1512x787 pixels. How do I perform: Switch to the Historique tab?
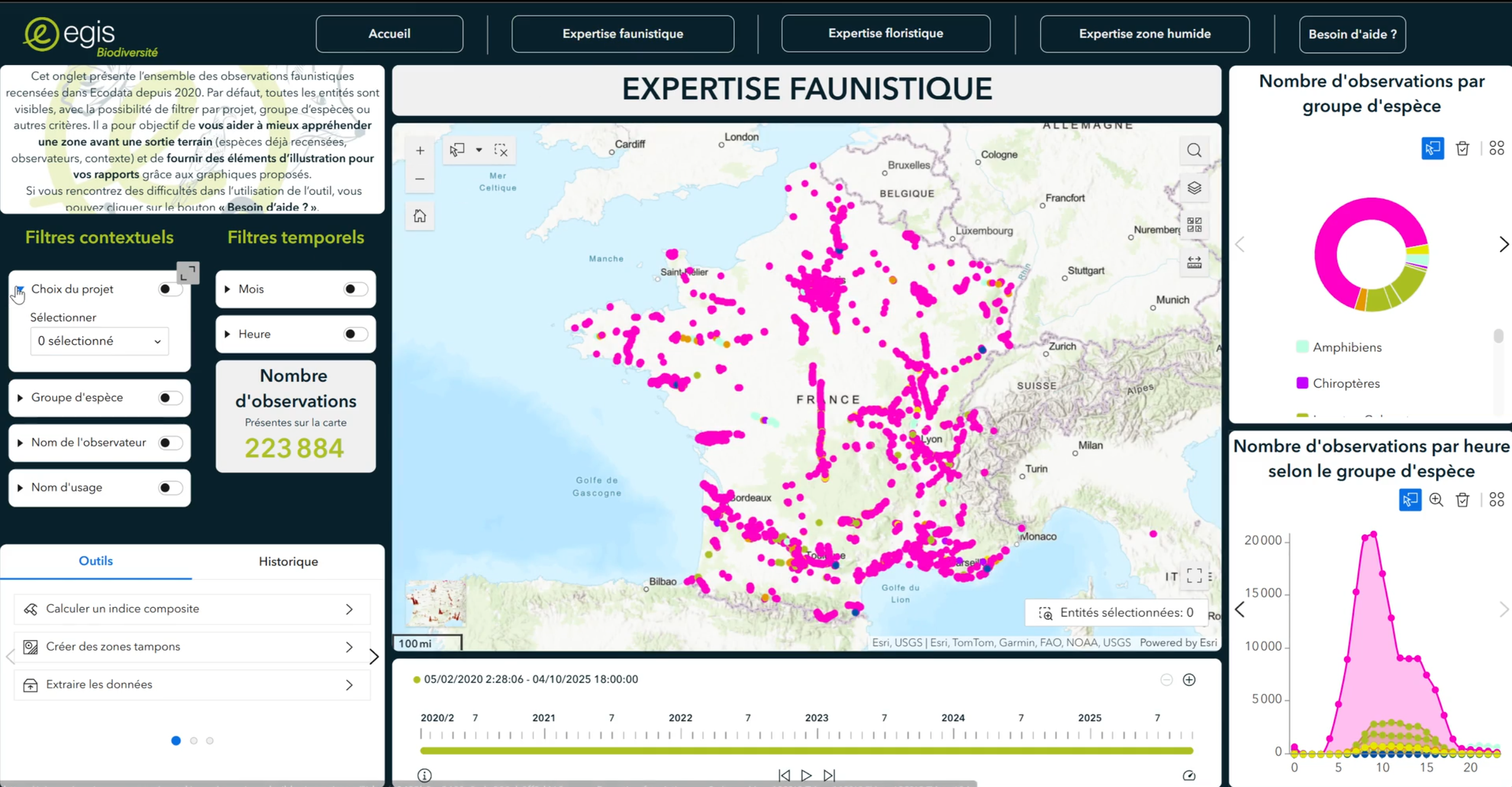[x=288, y=562]
